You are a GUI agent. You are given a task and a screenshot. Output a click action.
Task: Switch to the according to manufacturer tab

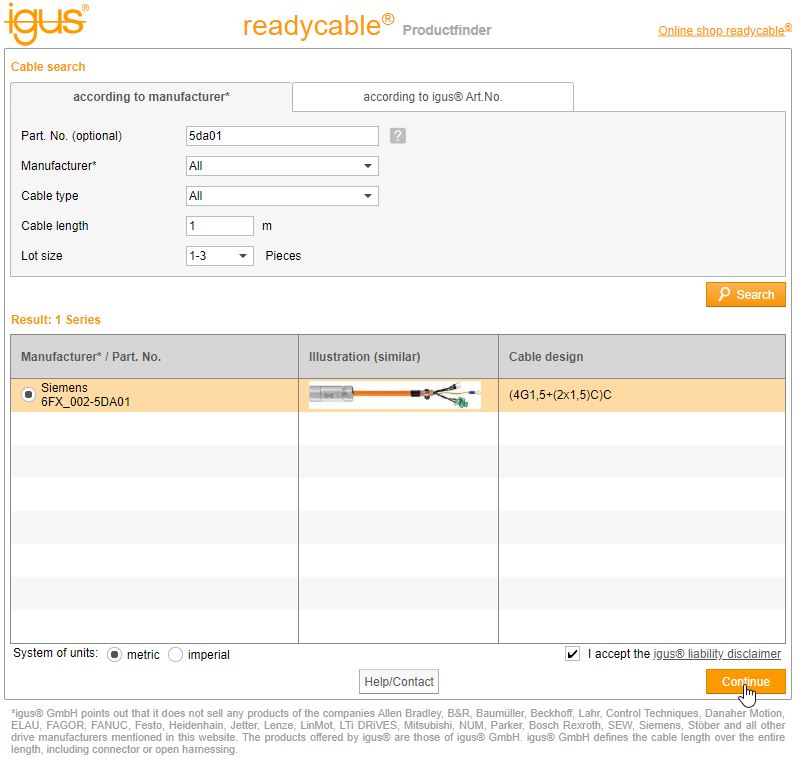(x=151, y=97)
